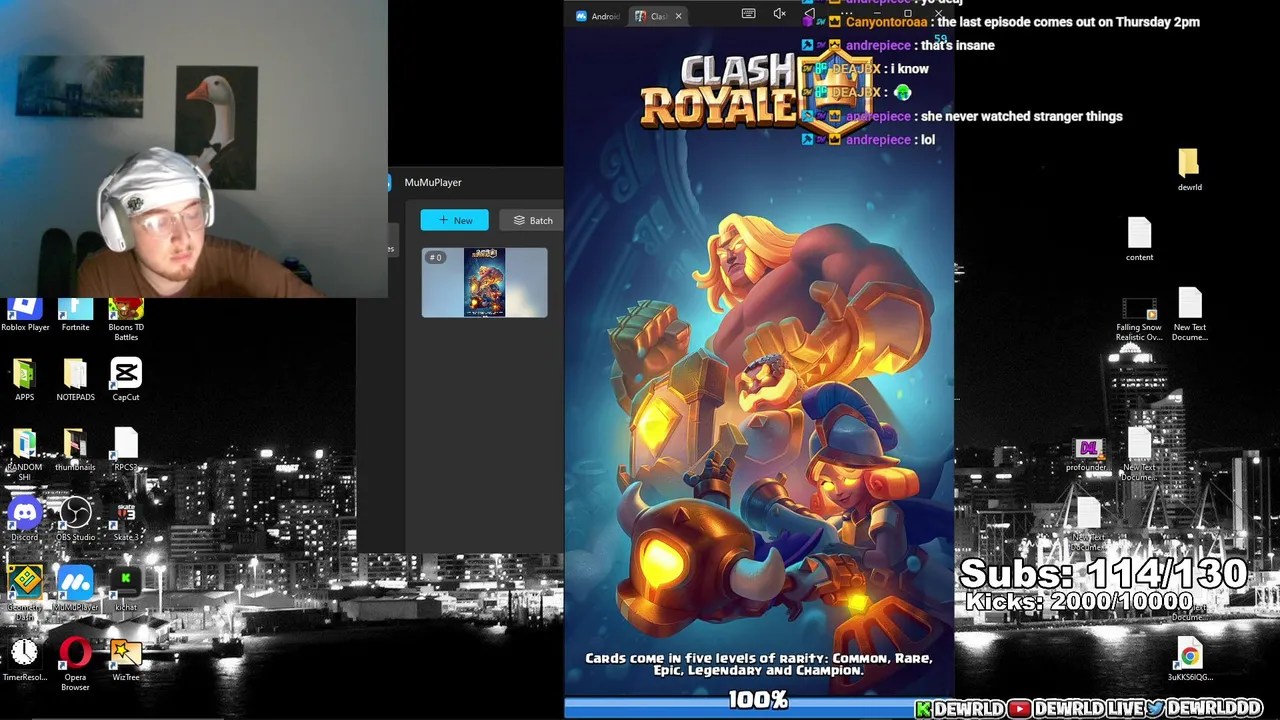Open the NOTEPADS folder on desktop
1280x720 pixels.
tap(75, 380)
